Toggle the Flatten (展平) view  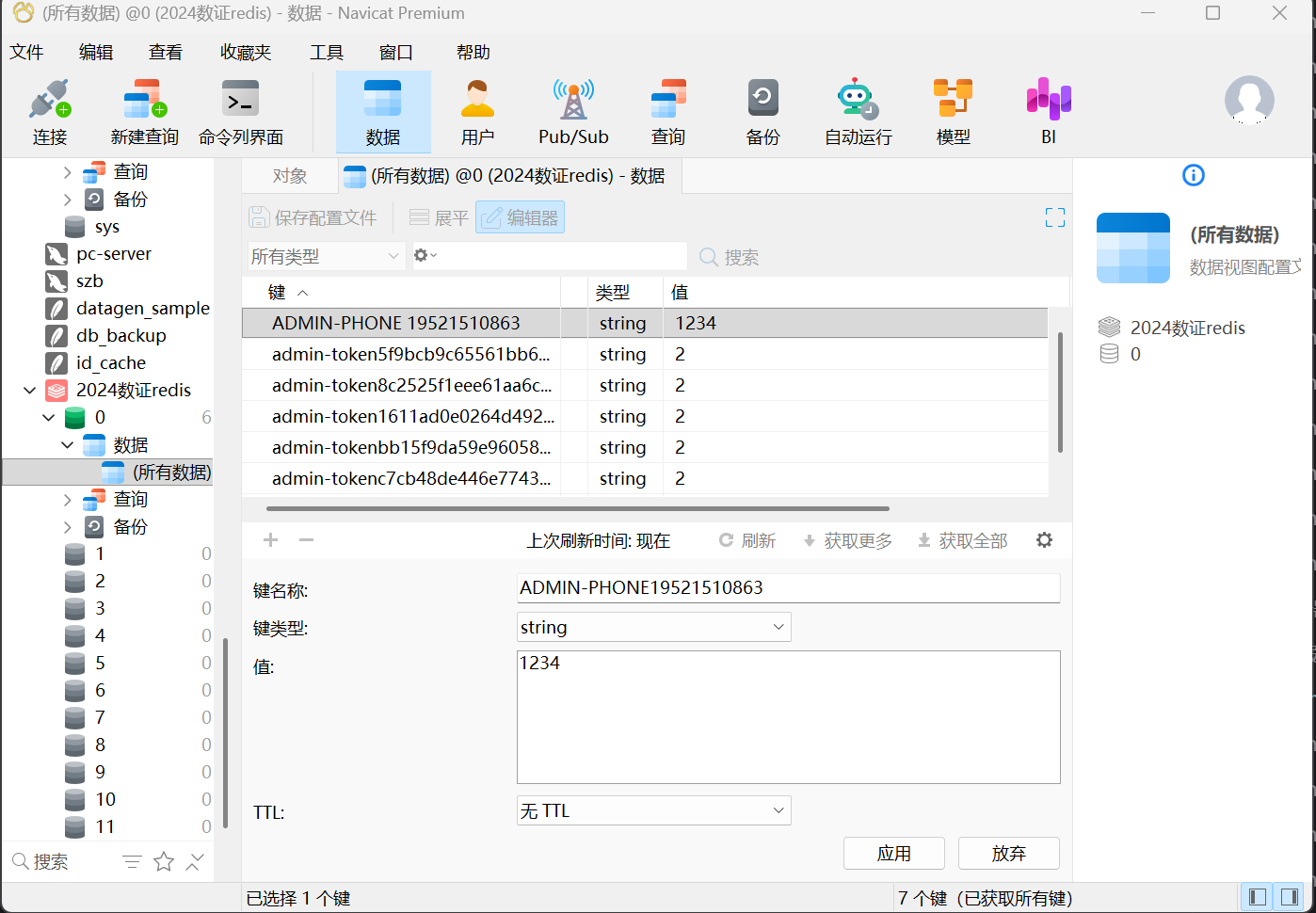click(x=439, y=217)
